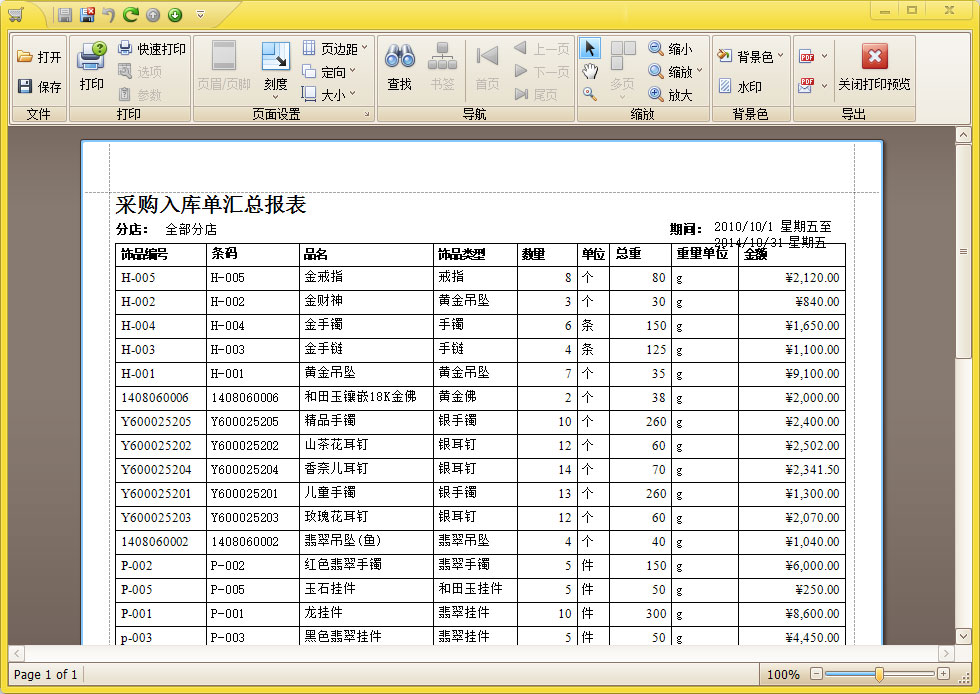This screenshot has height=694, width=980.
Task: Click the export to PDF icon
Action: 806,57
